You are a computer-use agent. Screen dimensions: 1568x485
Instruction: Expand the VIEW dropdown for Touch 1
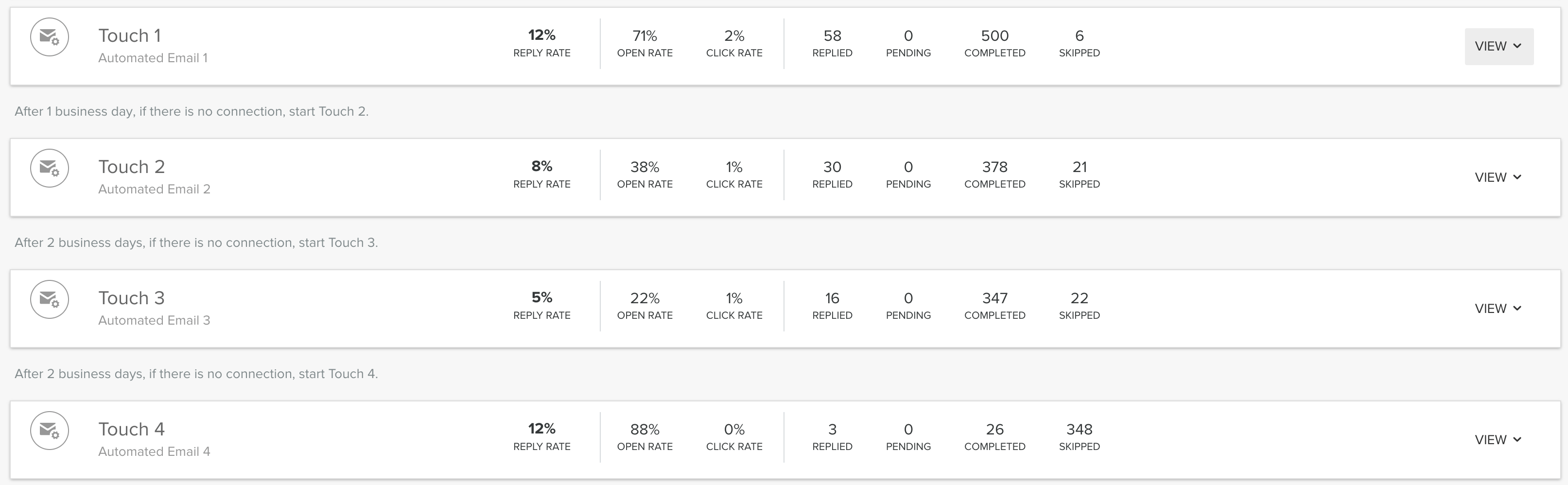[x=1498, y=46]
